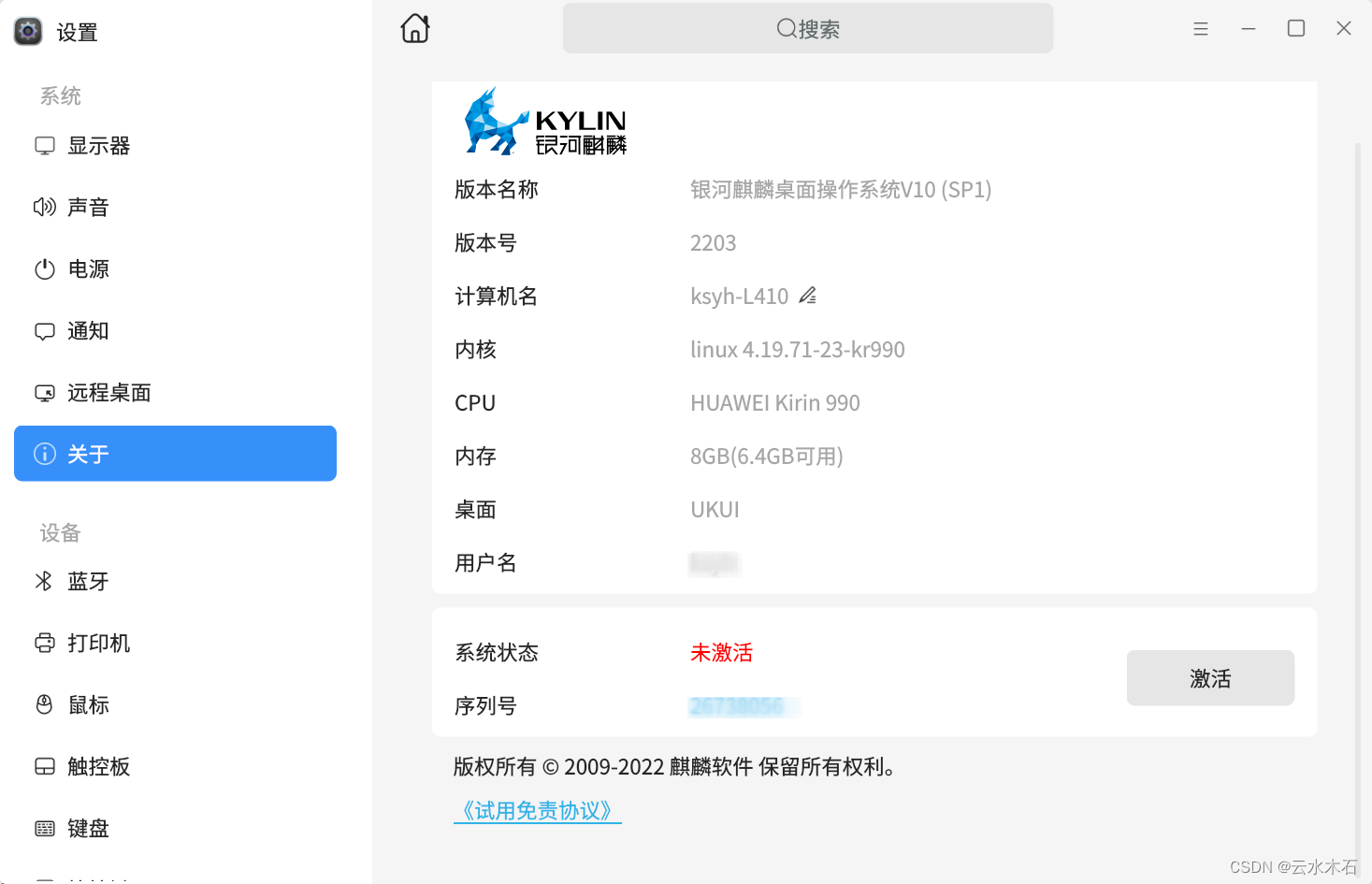Select 远程桌面 in the sidebar

click(175, 393)
